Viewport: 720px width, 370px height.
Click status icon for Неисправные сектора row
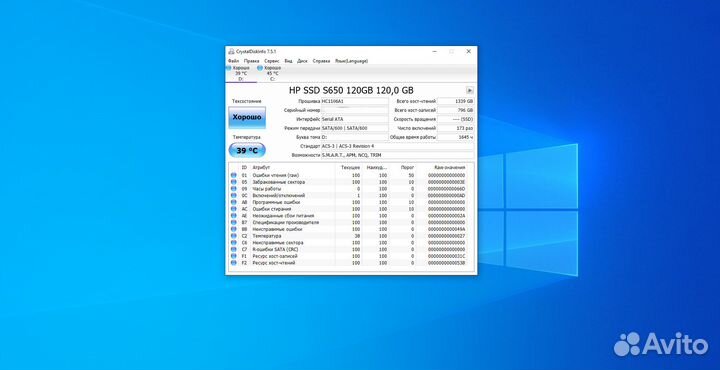click(233, 243)
